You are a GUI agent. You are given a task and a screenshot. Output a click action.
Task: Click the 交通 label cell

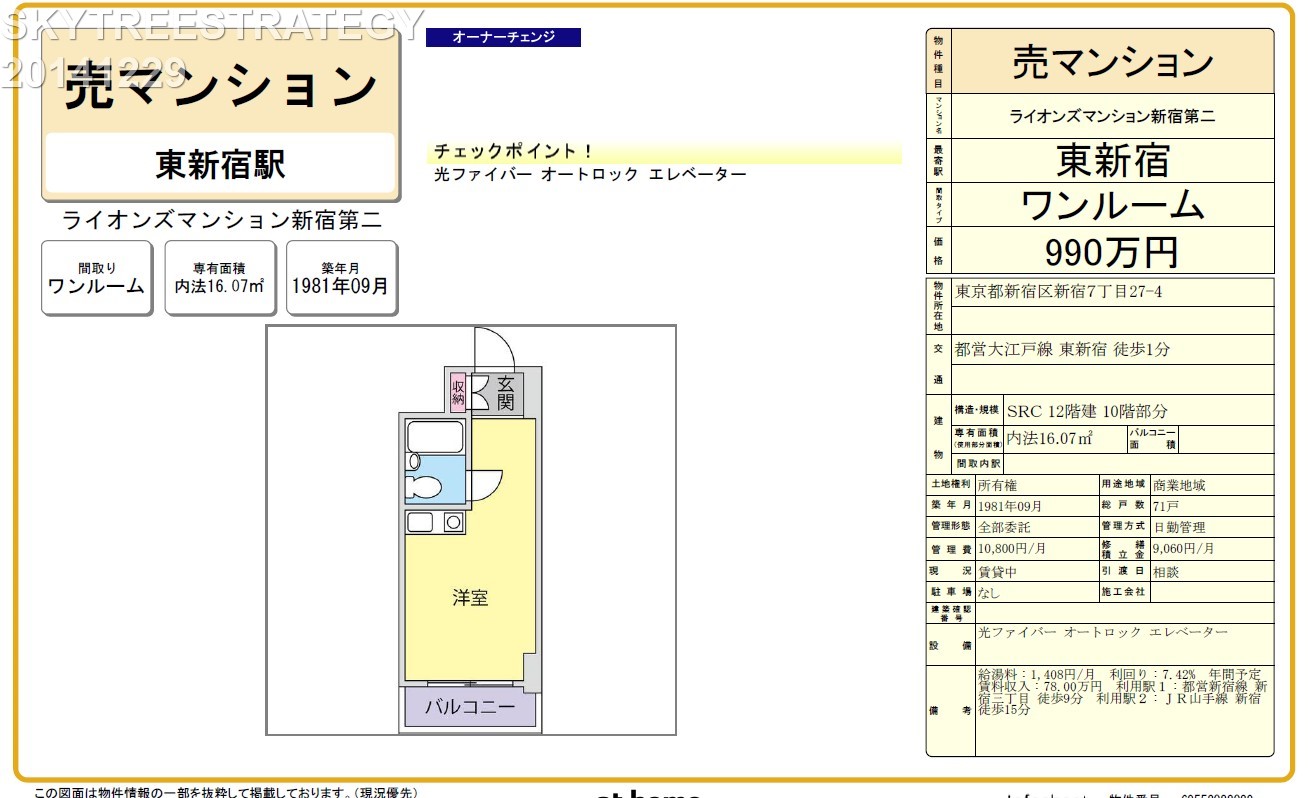pyautogui.click(x=938, y=365)
